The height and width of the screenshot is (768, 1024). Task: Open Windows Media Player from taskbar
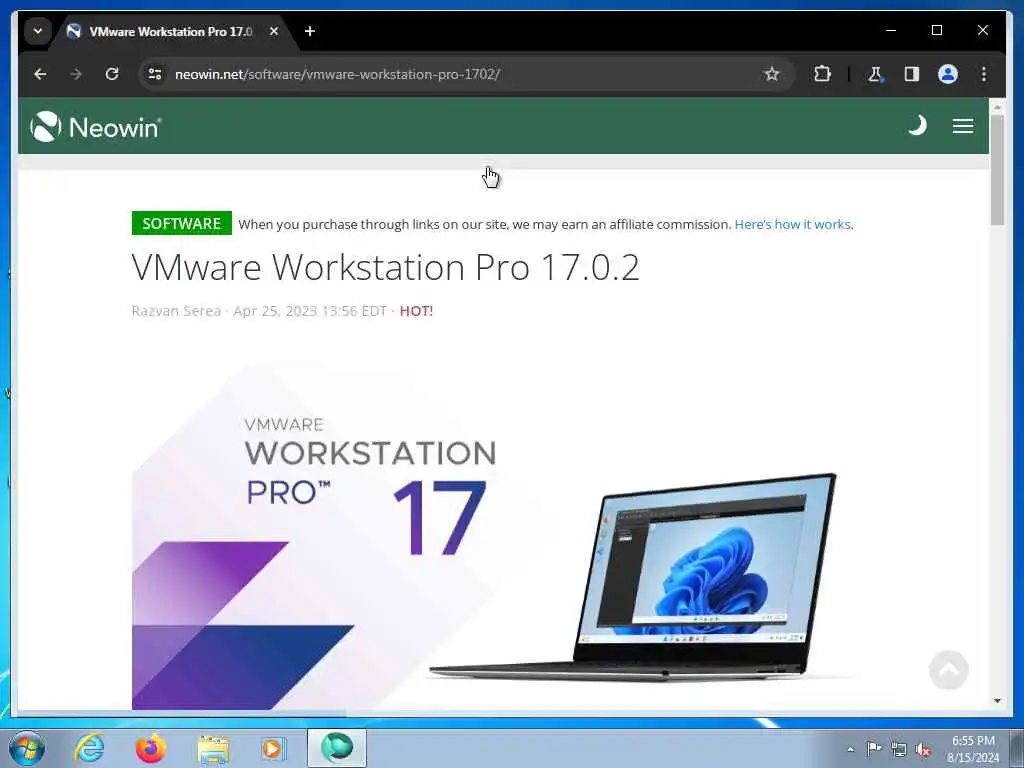click(273, 748)
